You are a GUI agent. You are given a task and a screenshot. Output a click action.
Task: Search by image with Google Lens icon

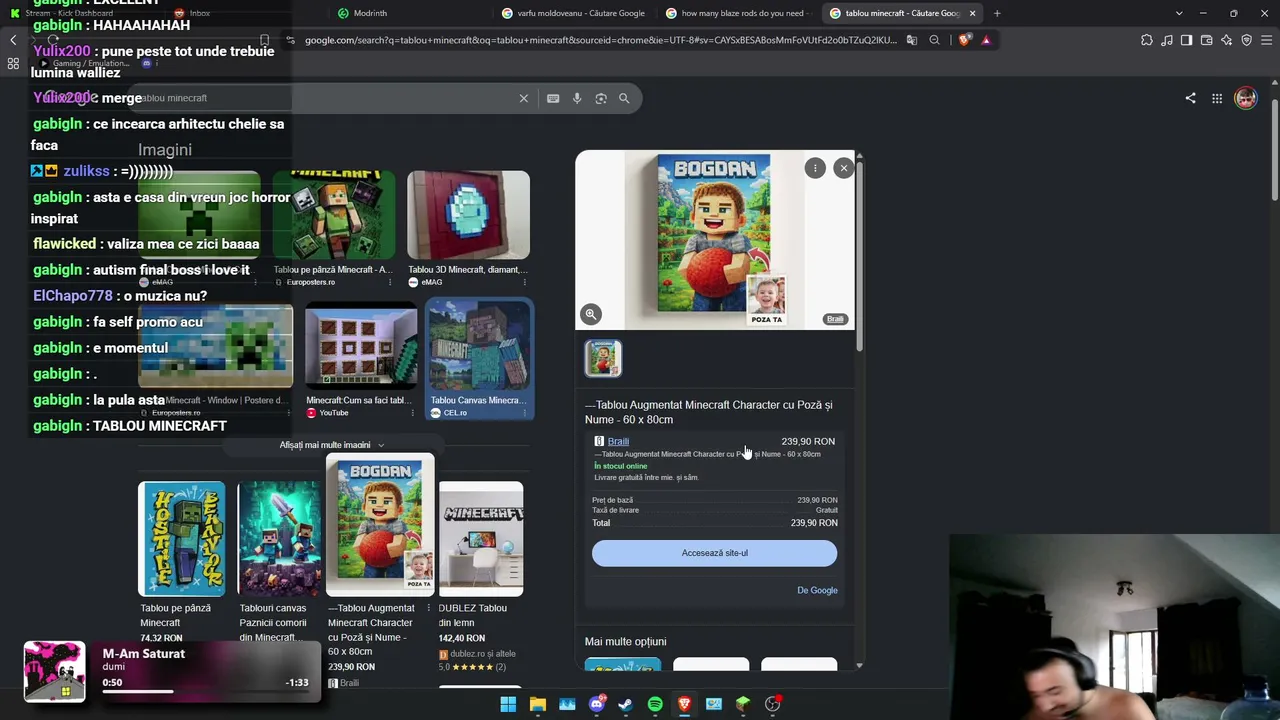pos(601,98)
